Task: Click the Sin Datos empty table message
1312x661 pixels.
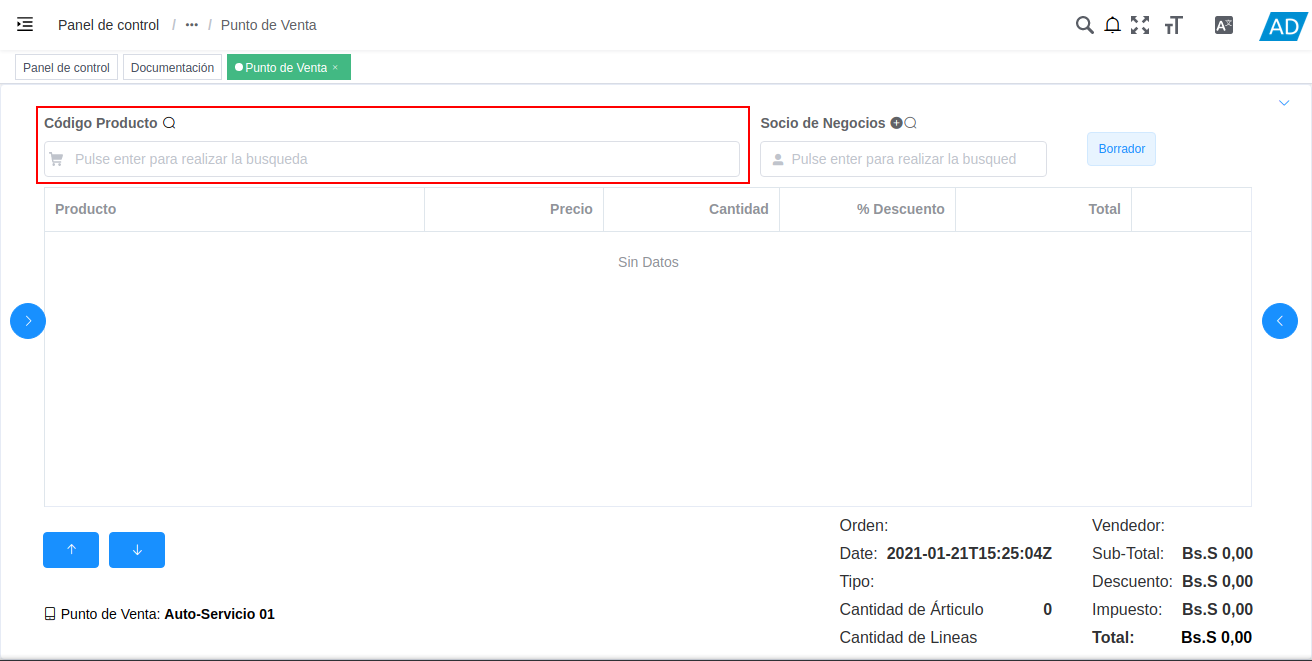Action: (648, 262)
